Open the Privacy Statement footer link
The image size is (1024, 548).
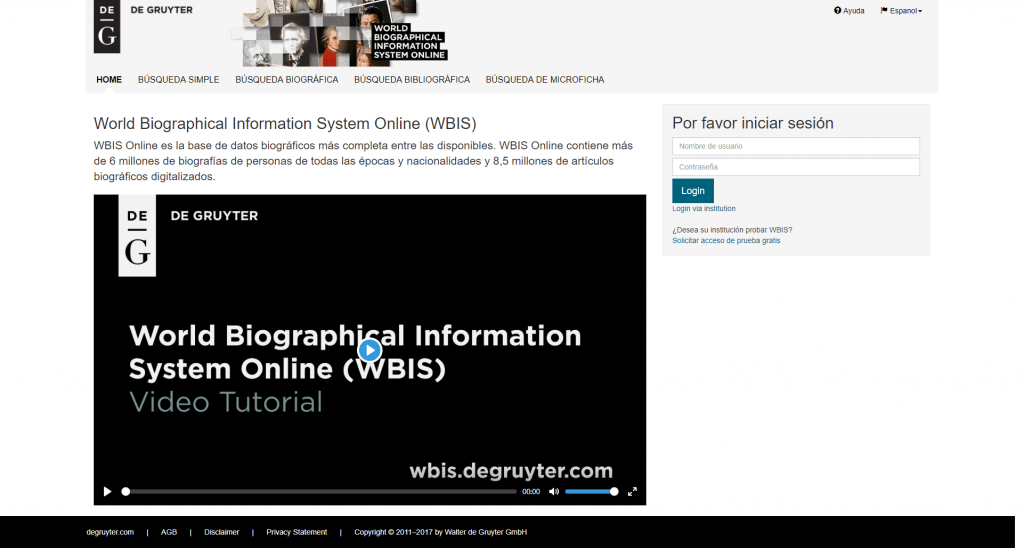pyautogui.click(x=296, y=532)
